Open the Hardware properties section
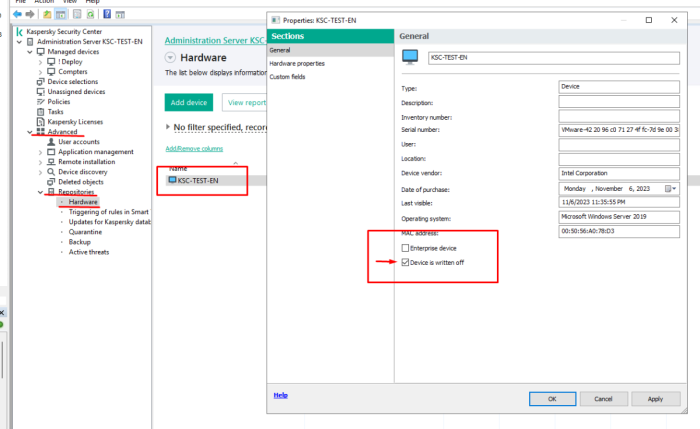The height and width of the screenshot is (429, 700). [x=330, y=63]
